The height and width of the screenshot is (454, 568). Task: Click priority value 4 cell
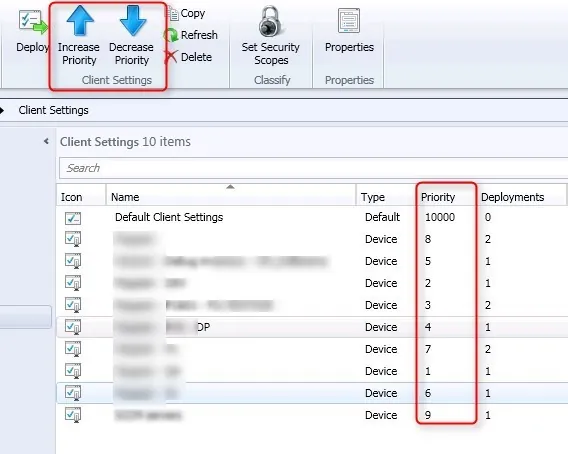tap(428, 327)
